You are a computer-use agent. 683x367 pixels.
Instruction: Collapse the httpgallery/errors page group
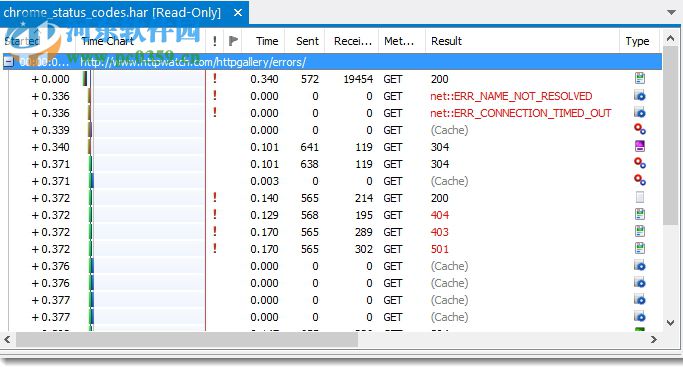[9, 62]
